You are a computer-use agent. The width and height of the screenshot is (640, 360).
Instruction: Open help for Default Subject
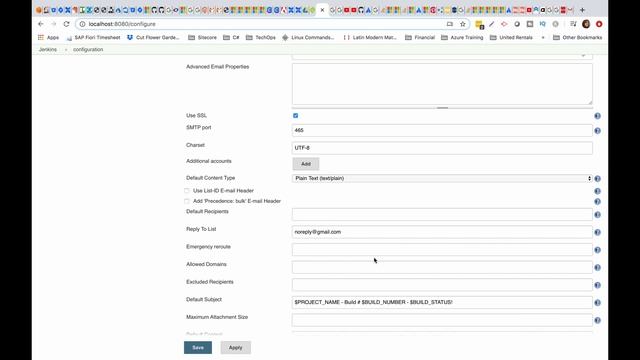pos(597,303)
